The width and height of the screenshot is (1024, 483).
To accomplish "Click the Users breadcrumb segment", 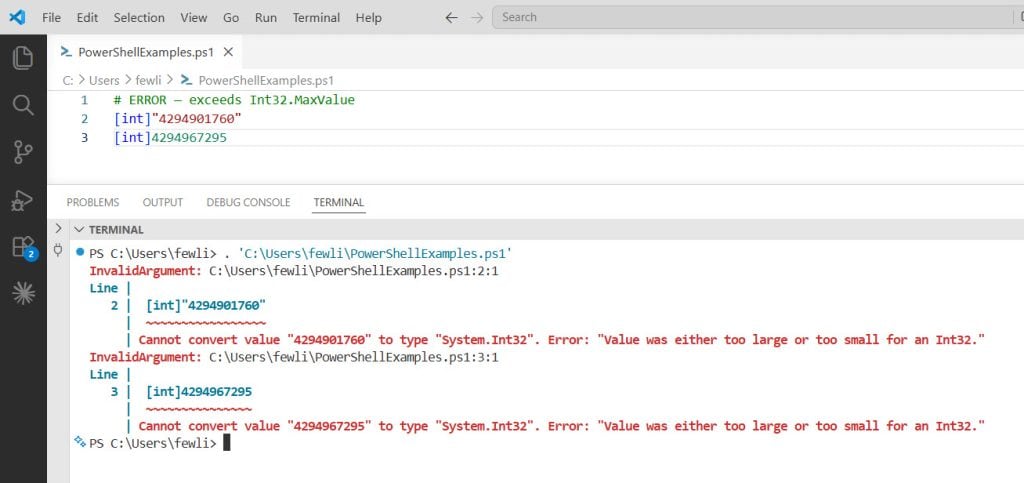I will point(104,80).
